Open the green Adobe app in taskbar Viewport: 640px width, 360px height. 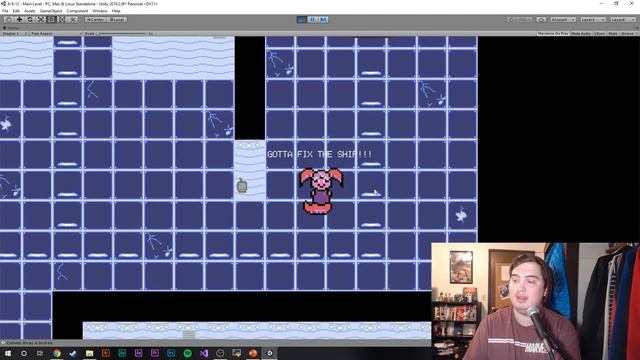122,353
